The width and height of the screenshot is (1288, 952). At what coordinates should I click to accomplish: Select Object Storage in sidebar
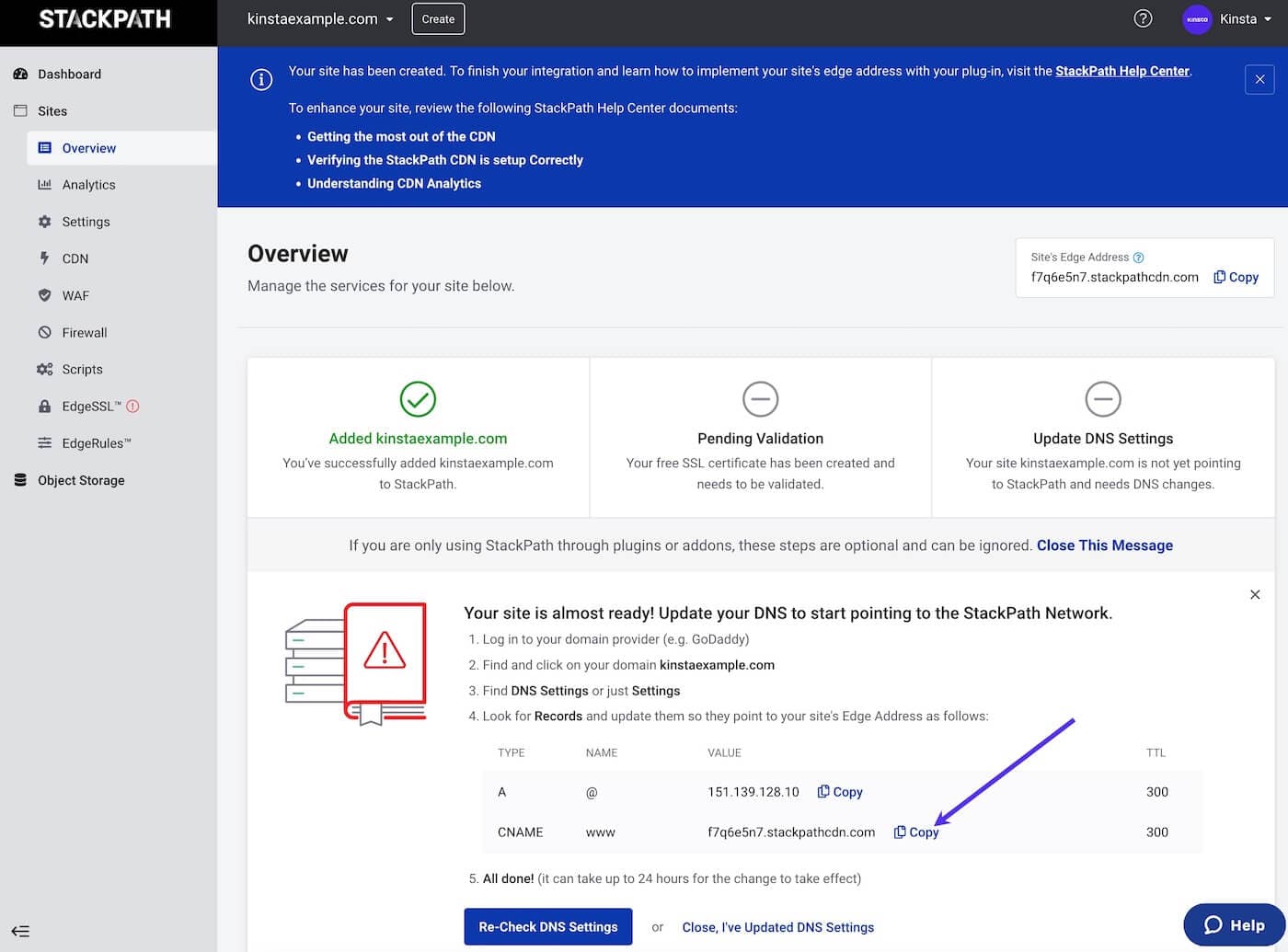(x=81, y=480)
